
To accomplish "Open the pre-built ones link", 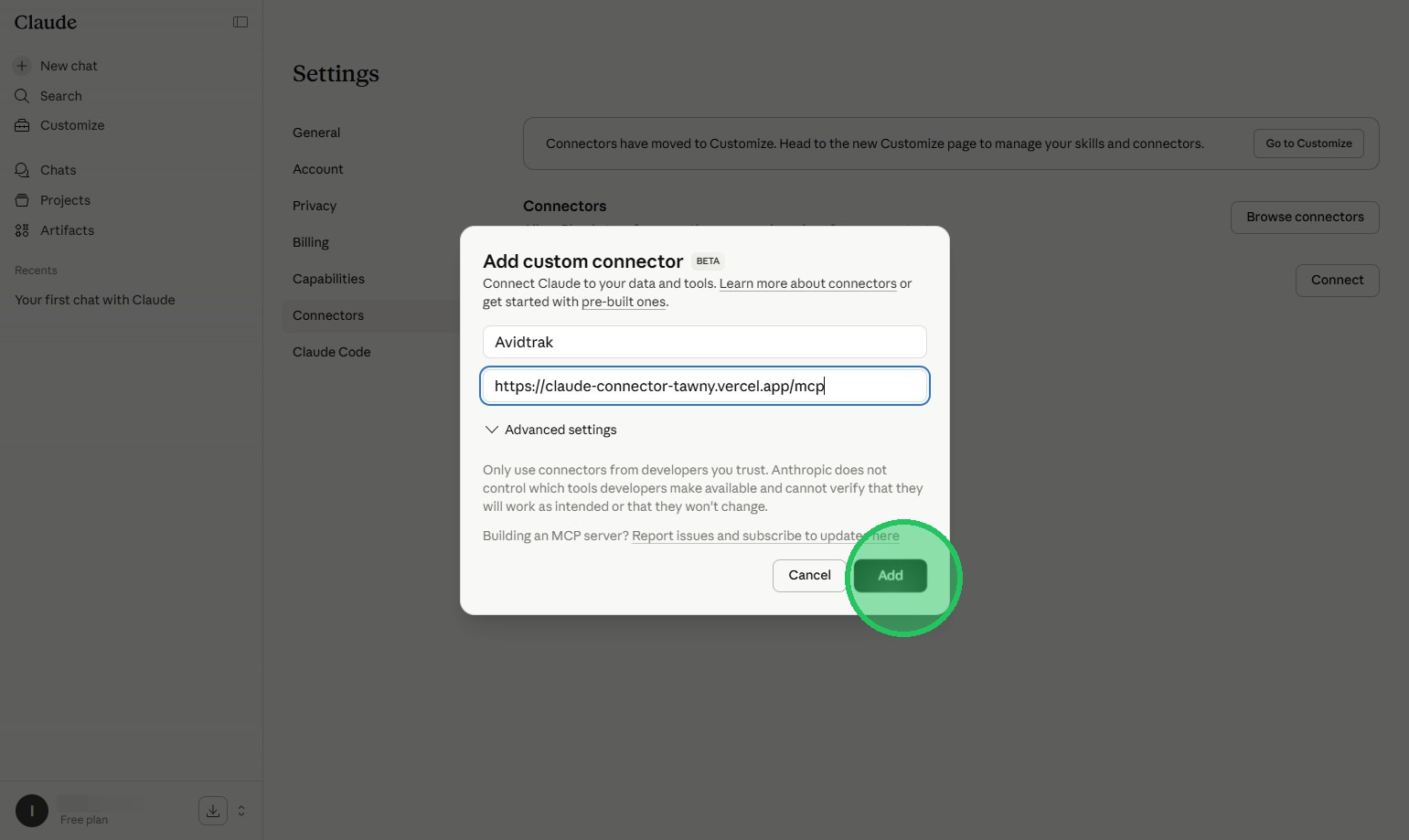I will coord(624,302).
